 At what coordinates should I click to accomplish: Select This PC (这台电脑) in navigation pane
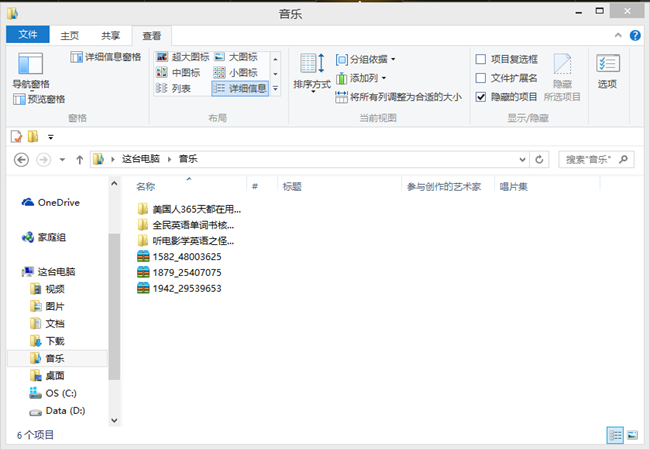pos(49,272)
